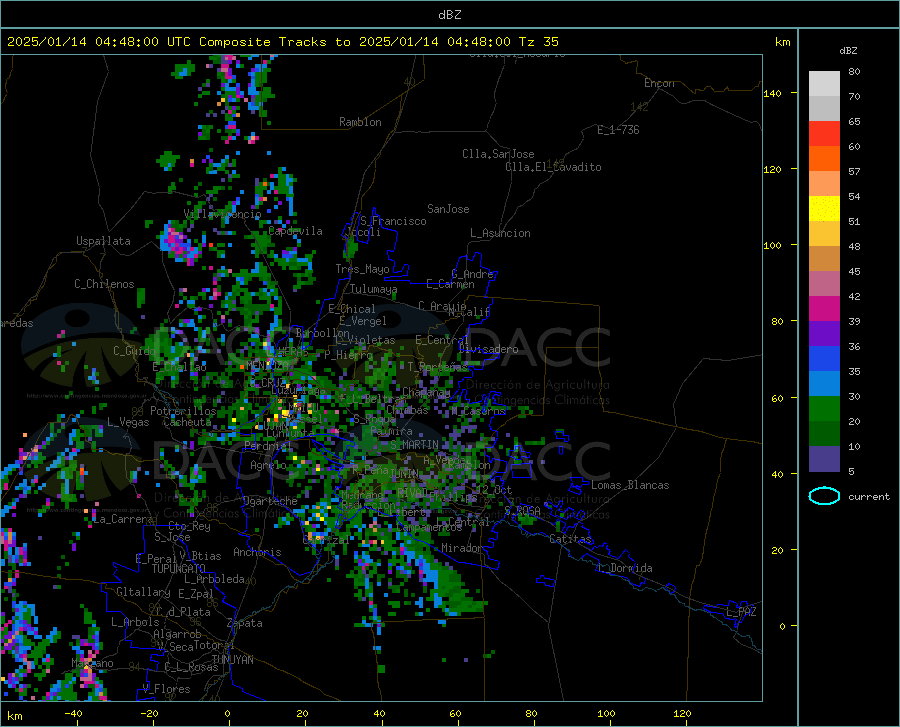
Task: Click the Ugarteche place label
Action: (x=270, y=500)
